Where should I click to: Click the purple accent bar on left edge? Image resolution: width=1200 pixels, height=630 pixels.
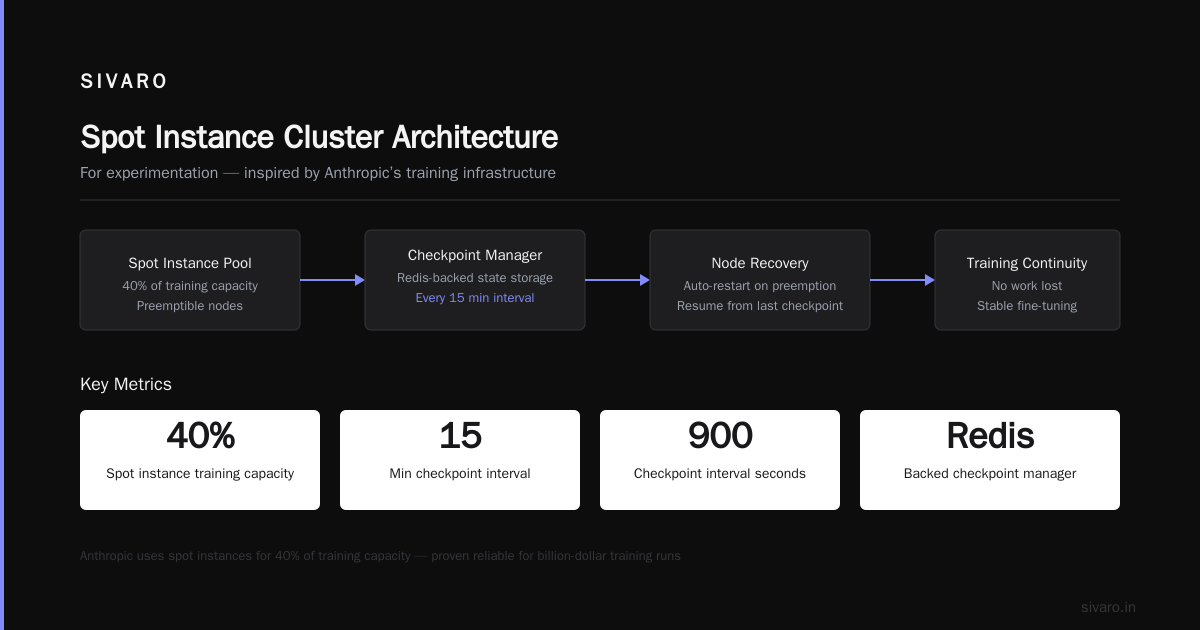[x=2, y=315]
